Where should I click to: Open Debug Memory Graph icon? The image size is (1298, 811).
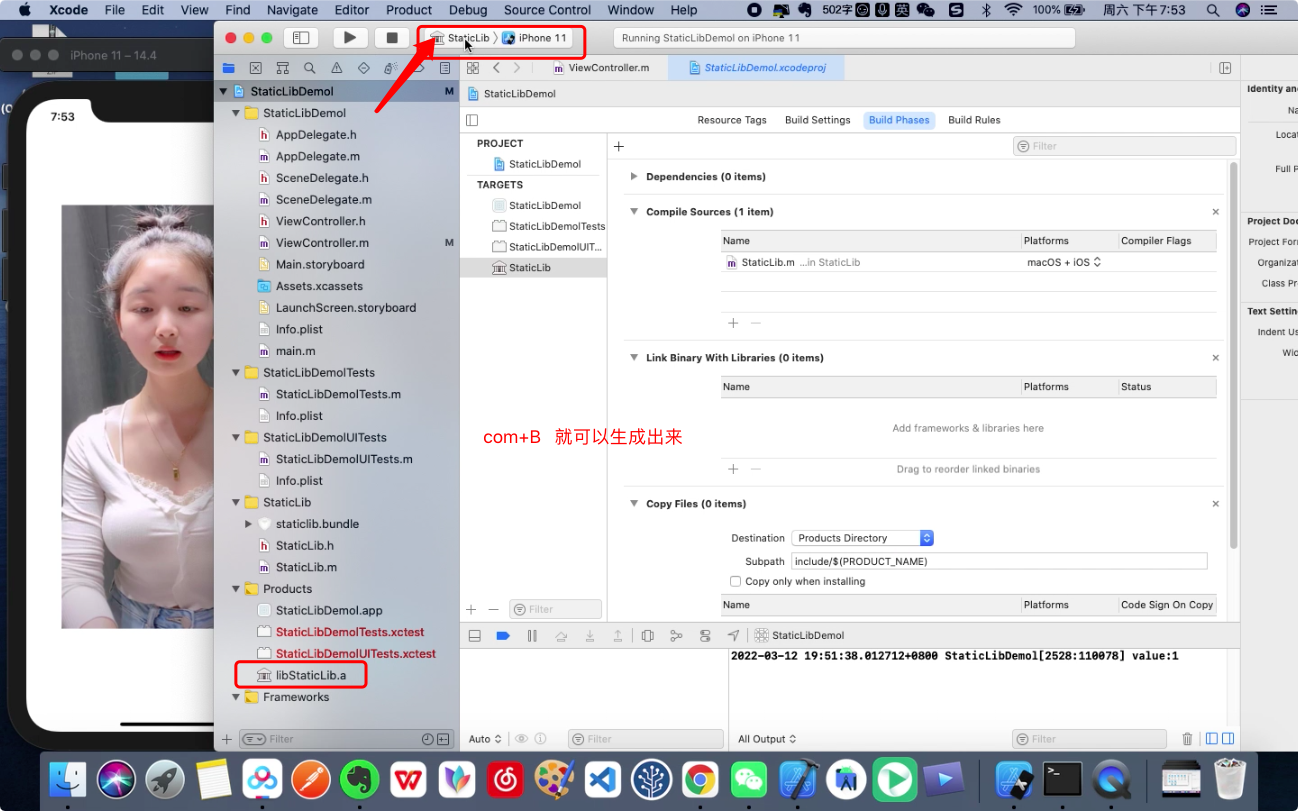[x=676, y=635]
